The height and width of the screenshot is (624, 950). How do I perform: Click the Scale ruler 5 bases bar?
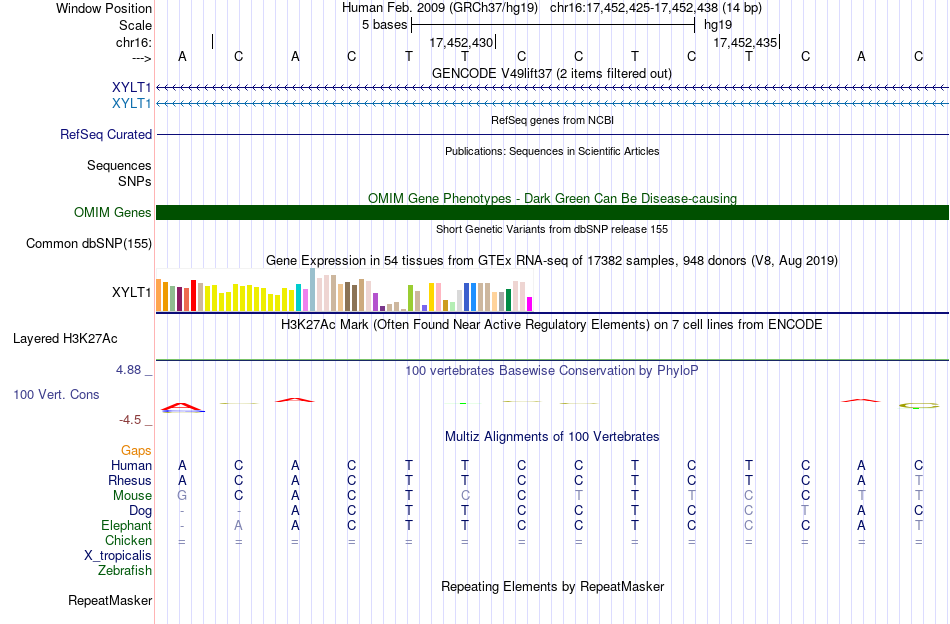[x=553, y=25]
